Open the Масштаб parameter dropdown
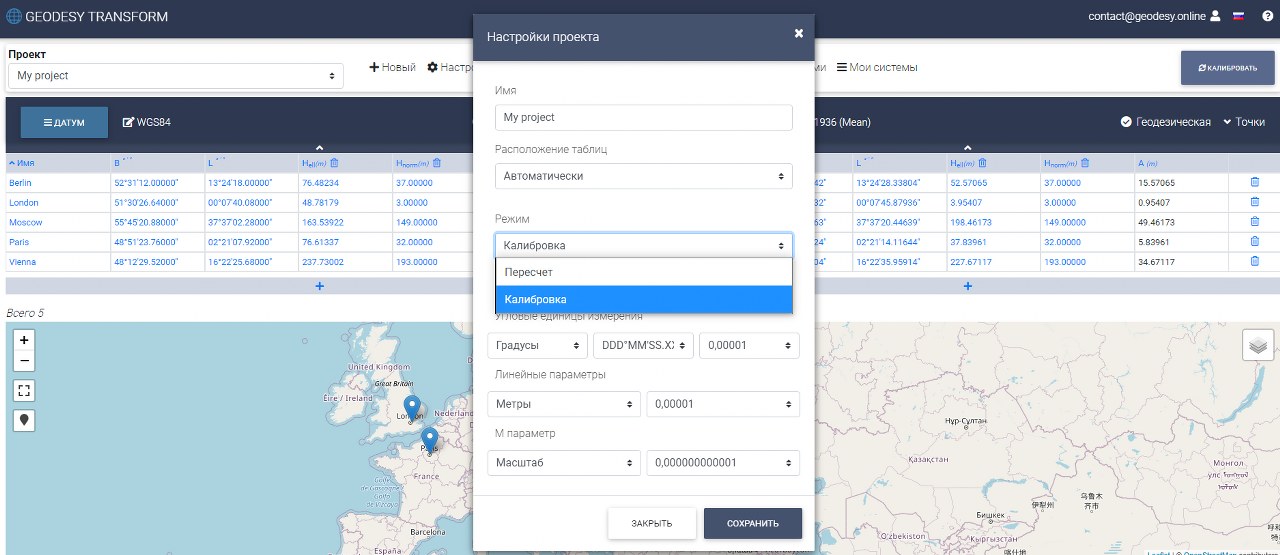The height and width of the screenshot is (555, 1280). tap(564, 463)
